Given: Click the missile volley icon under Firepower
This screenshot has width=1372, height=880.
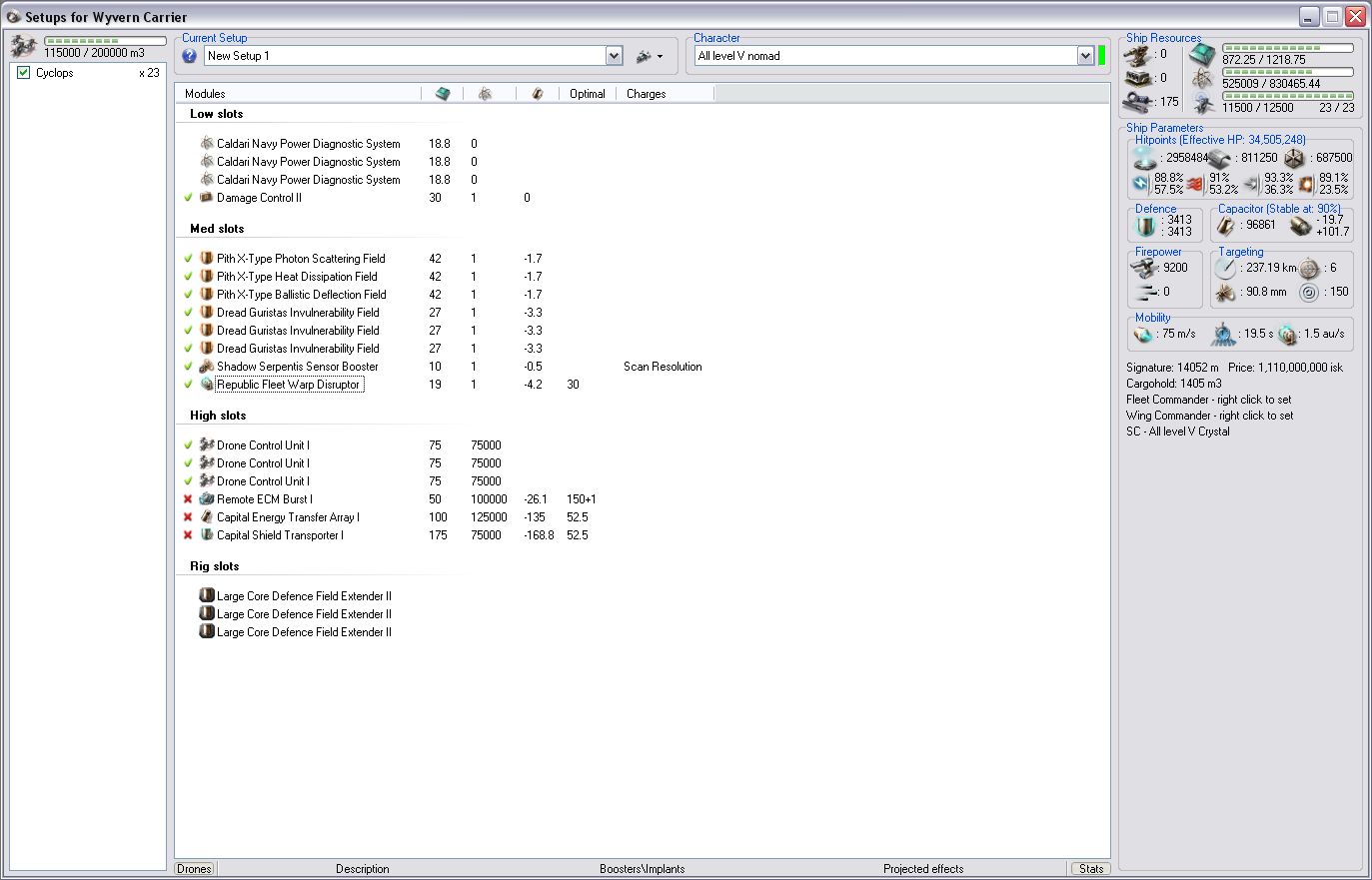Looking at the screenshot, I should pyautogui.click(x=1146, y=292).
